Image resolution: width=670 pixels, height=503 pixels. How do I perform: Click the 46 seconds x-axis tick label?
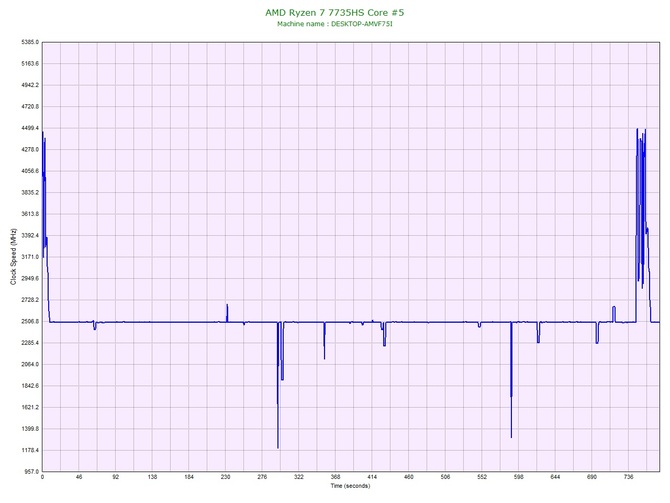pos(79,477)
